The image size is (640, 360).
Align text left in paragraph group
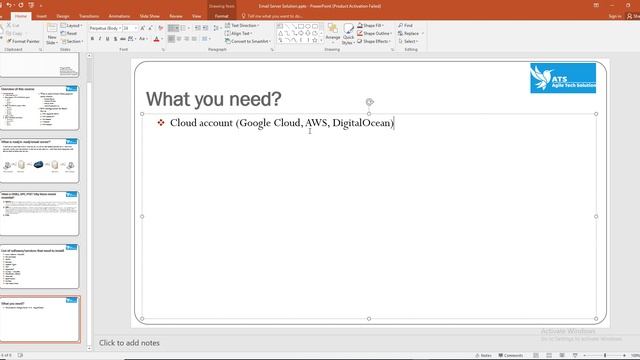[x=171, y=39]
